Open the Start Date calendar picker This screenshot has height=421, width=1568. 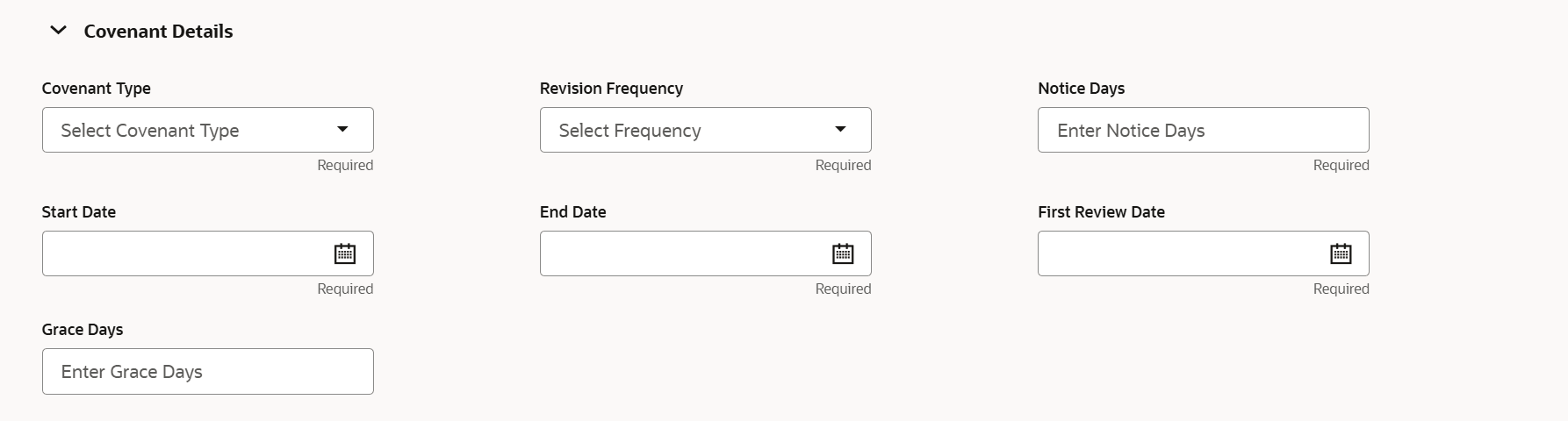345,254
